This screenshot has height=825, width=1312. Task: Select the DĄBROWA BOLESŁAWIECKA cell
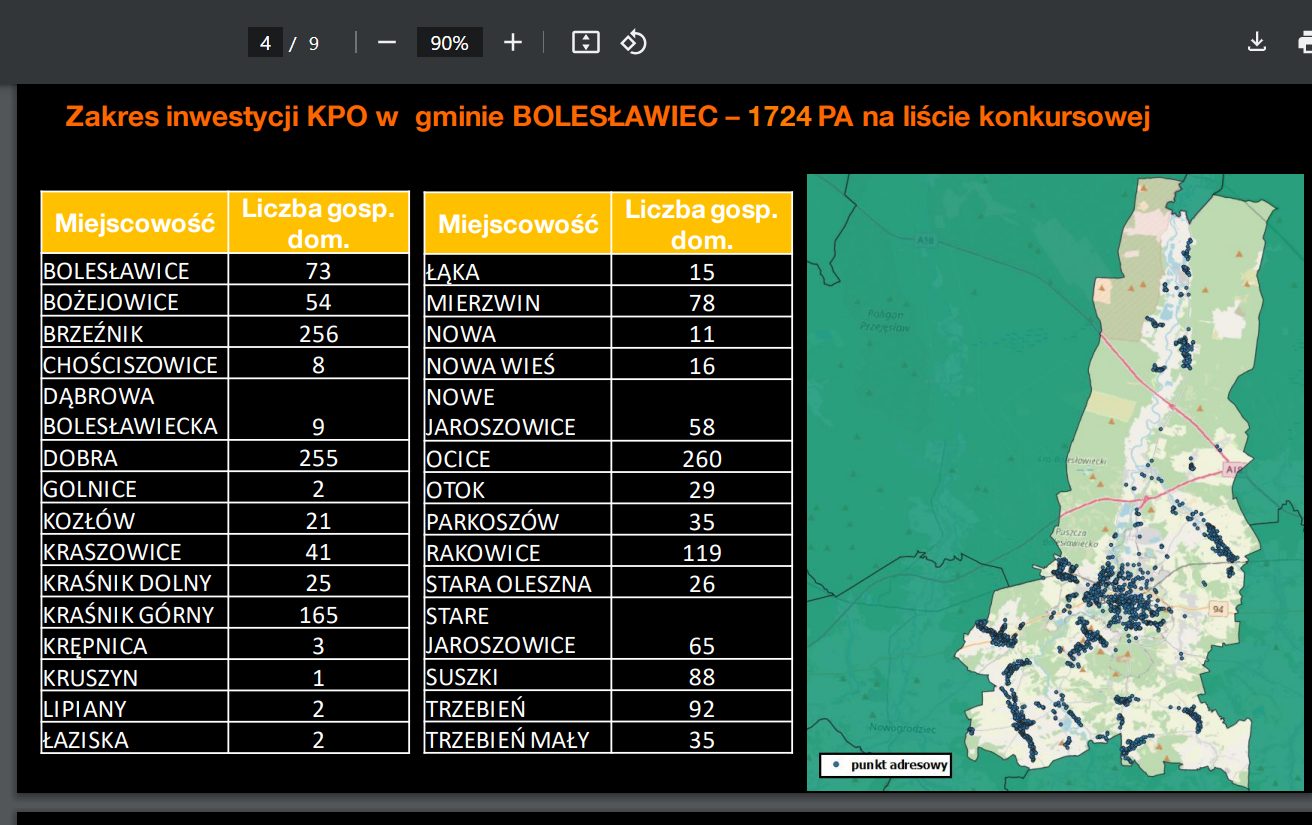pos(134,410)
